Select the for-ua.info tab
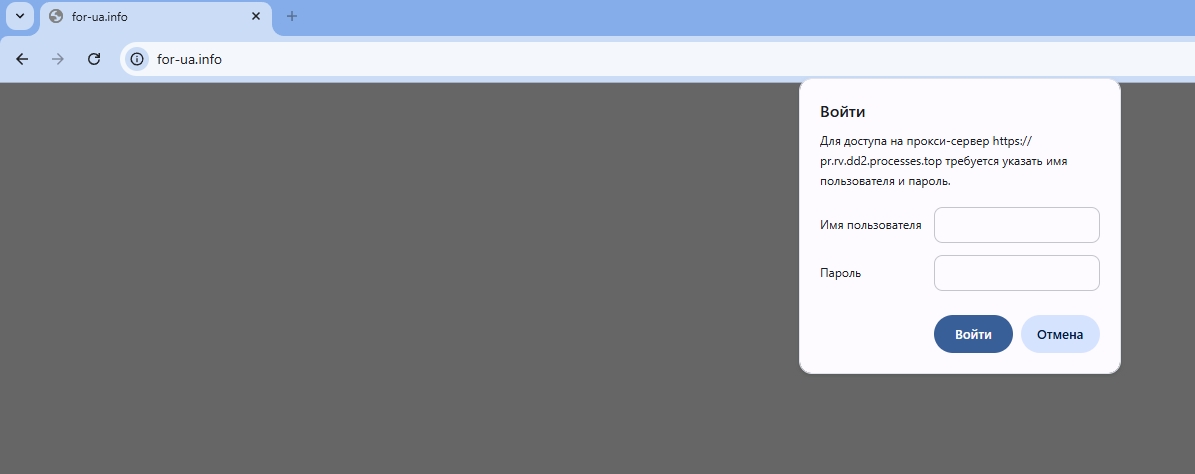The image size is (1195, 474). tap(155, 17)
